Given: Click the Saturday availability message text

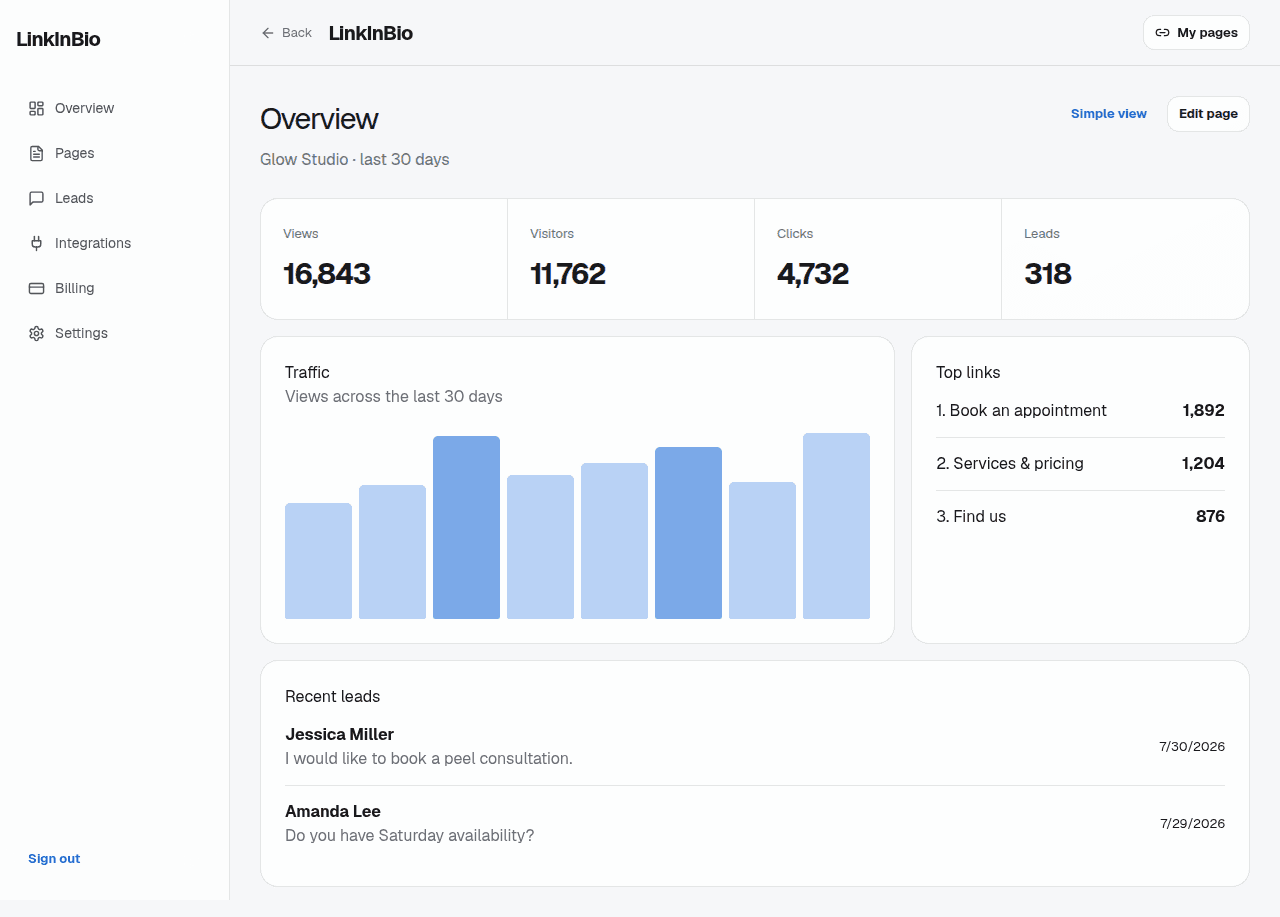Looking at the screenshot, I should (410, 836).
